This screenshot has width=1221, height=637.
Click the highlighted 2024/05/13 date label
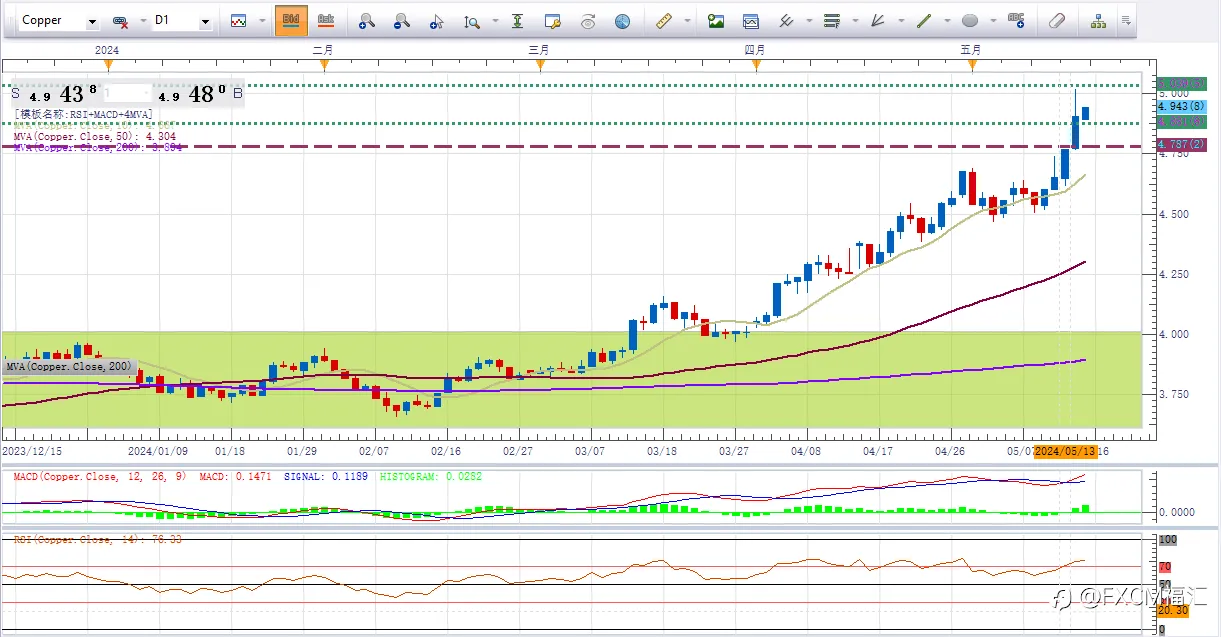point(1065,452)
